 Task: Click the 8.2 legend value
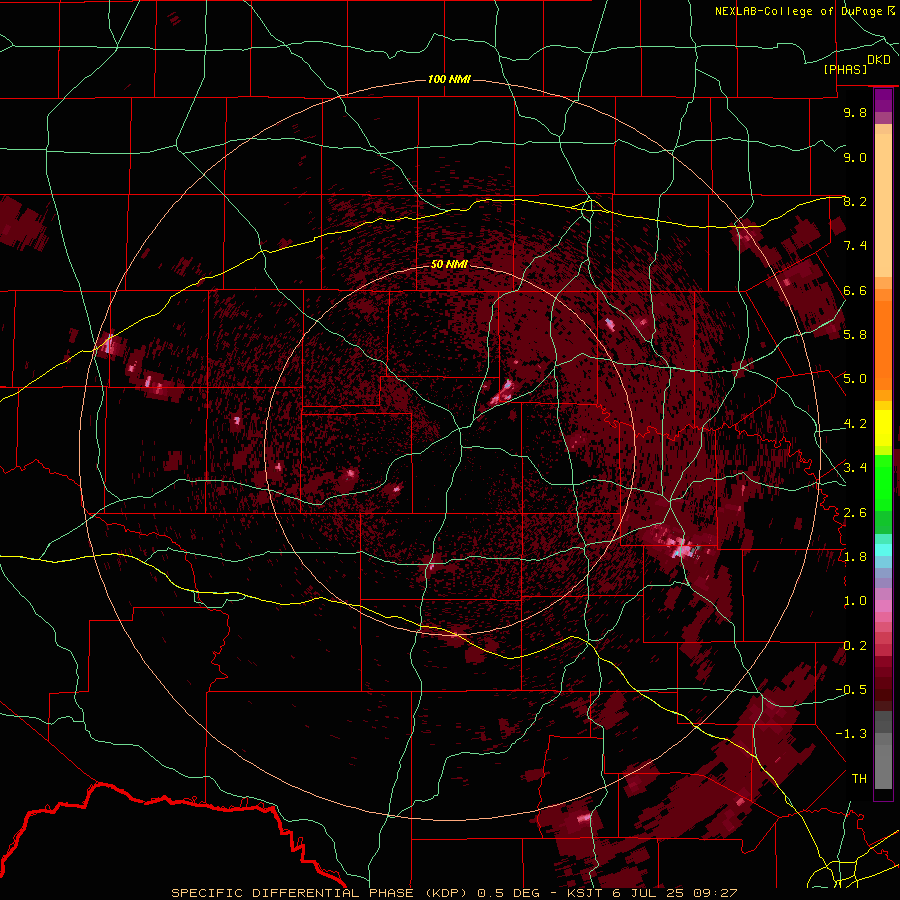click(855, 201)
